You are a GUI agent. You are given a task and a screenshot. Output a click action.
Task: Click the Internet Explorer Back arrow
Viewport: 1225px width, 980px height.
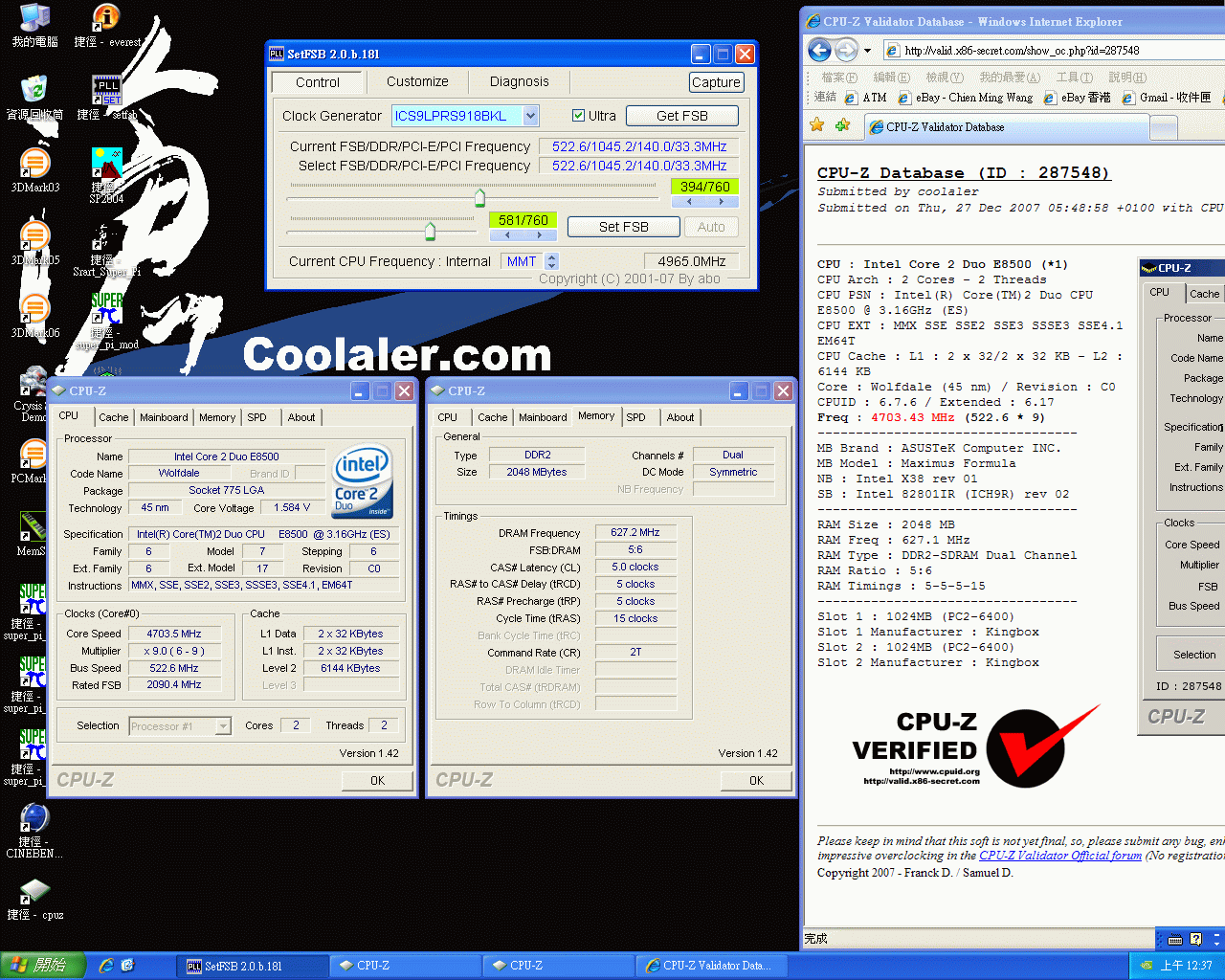pos(819,50)
